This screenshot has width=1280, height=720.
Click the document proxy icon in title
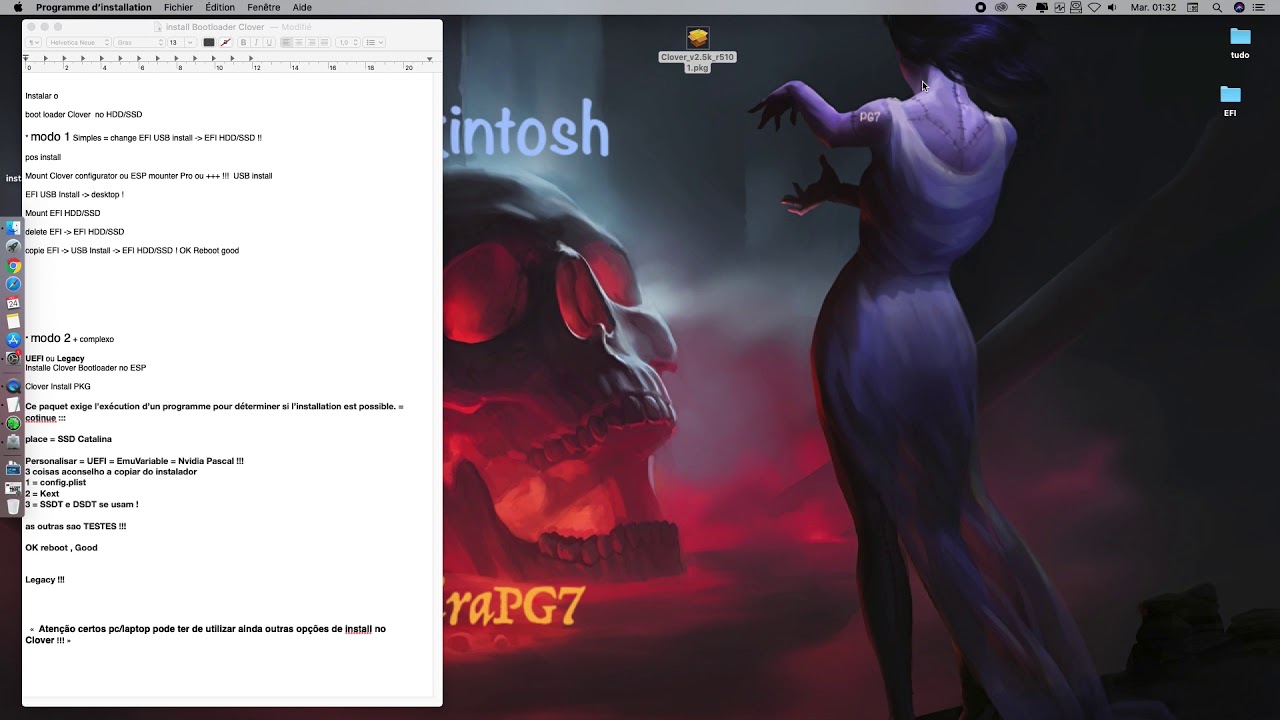[158, 27]
